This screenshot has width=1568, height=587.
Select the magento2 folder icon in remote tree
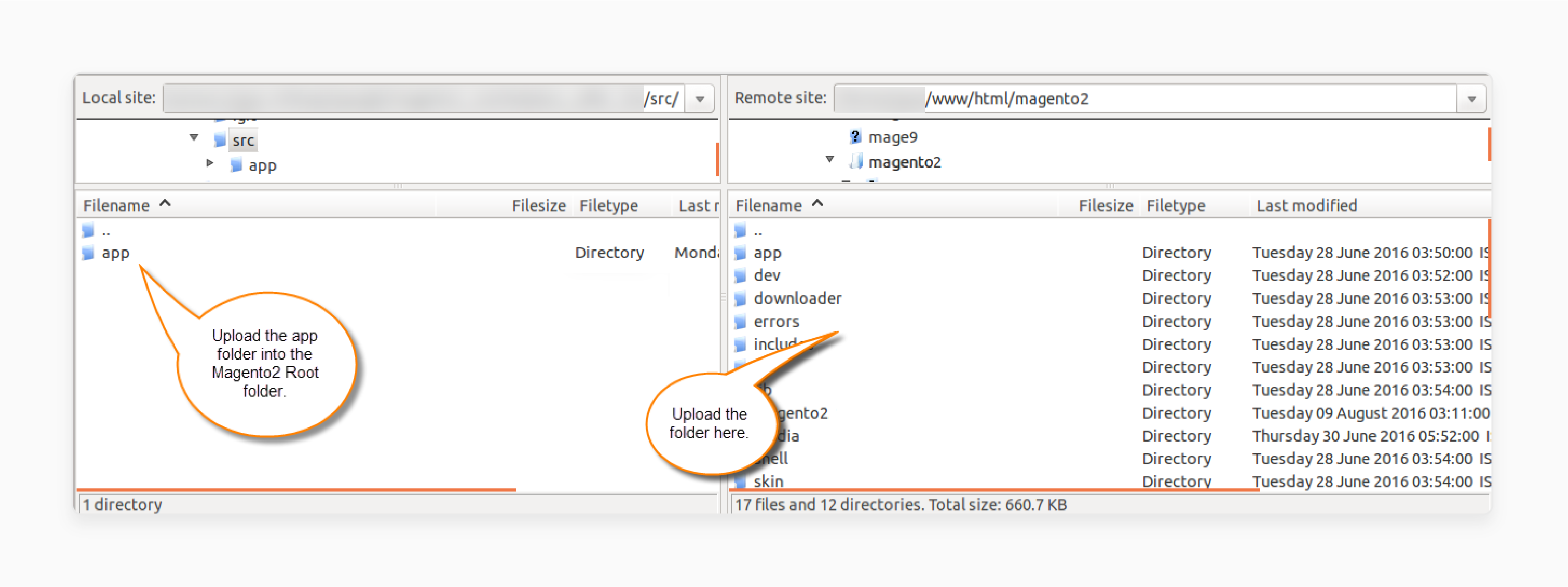tap(856, 162)
